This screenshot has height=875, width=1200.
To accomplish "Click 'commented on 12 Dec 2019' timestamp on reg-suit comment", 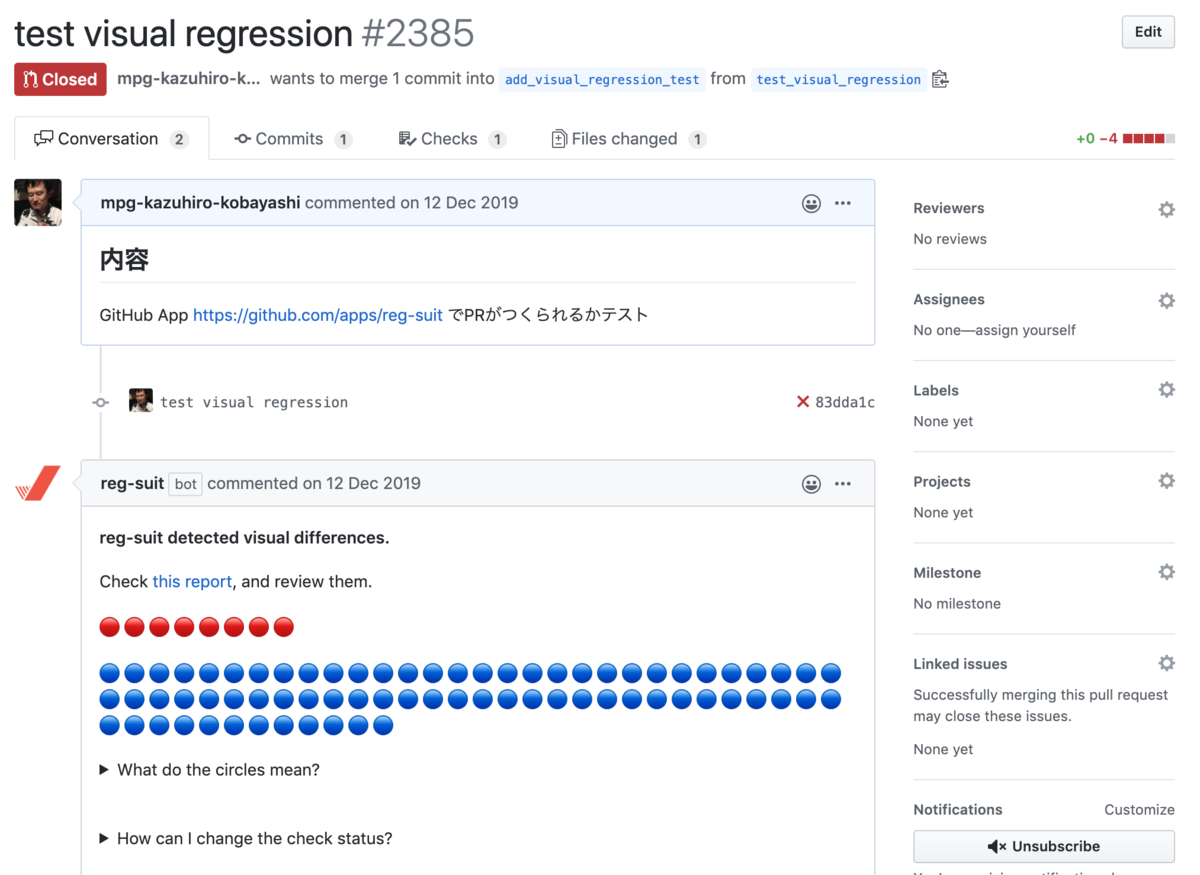I will [314, 483].
